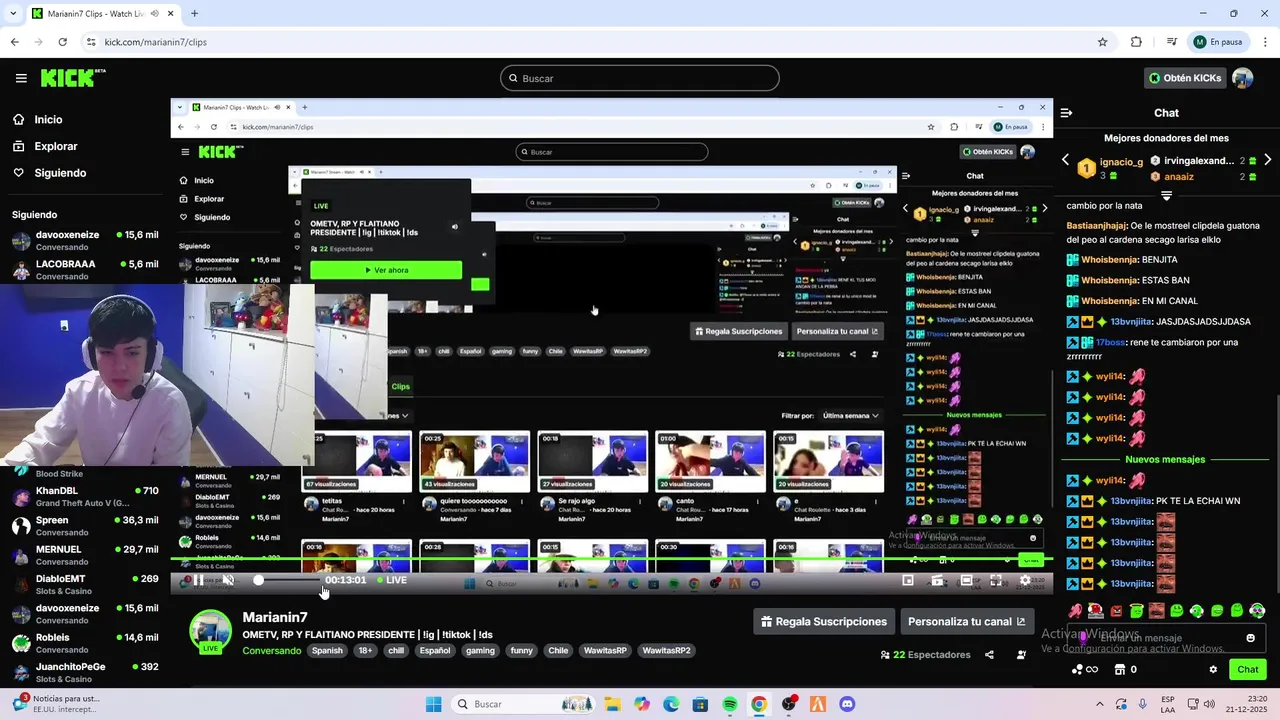
Task: Open the chat shop icon showing 0
Action: tap(1126, 670)
